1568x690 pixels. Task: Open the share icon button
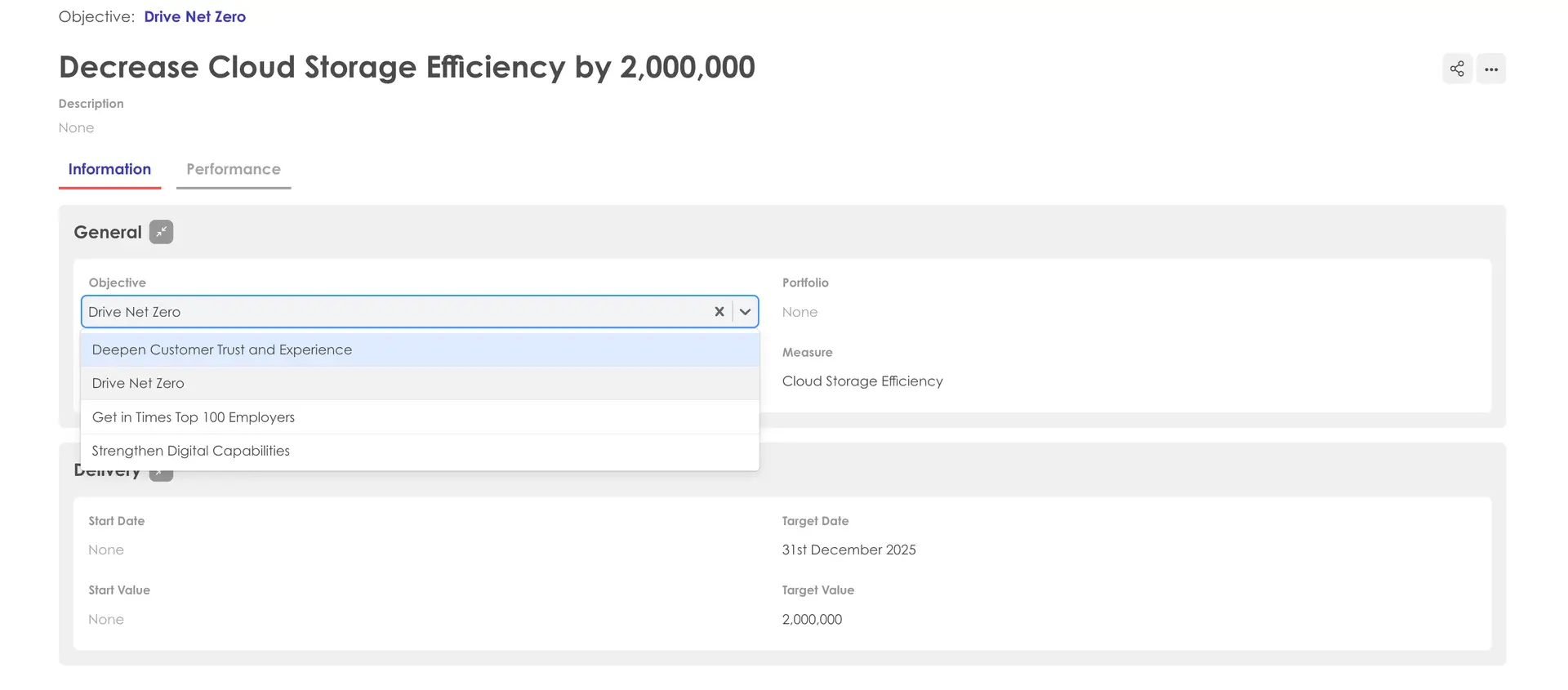(1457, 69)
